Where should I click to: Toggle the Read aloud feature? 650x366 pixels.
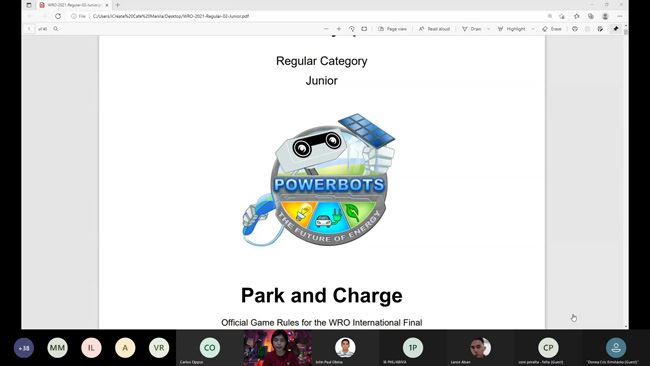coord(434,29)
